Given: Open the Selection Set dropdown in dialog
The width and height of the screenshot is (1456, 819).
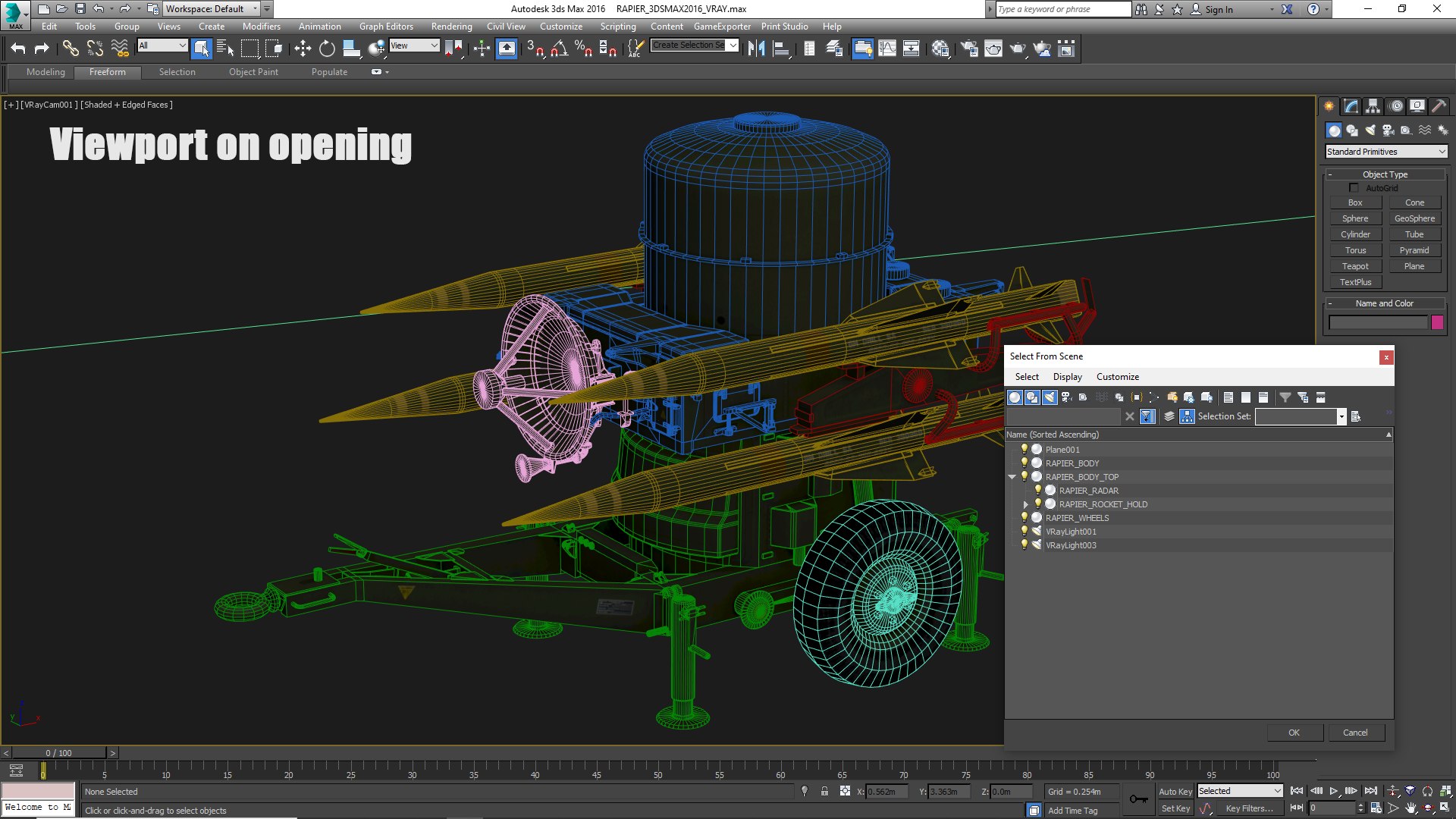Looking at the screenshot, I should pos(1341,416).
